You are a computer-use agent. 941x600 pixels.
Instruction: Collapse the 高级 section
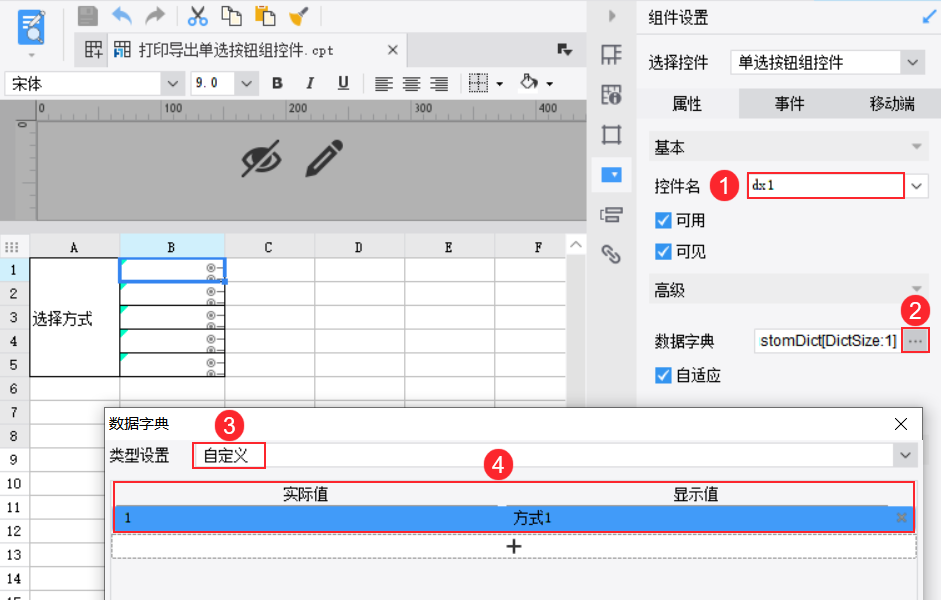[916, 290]
